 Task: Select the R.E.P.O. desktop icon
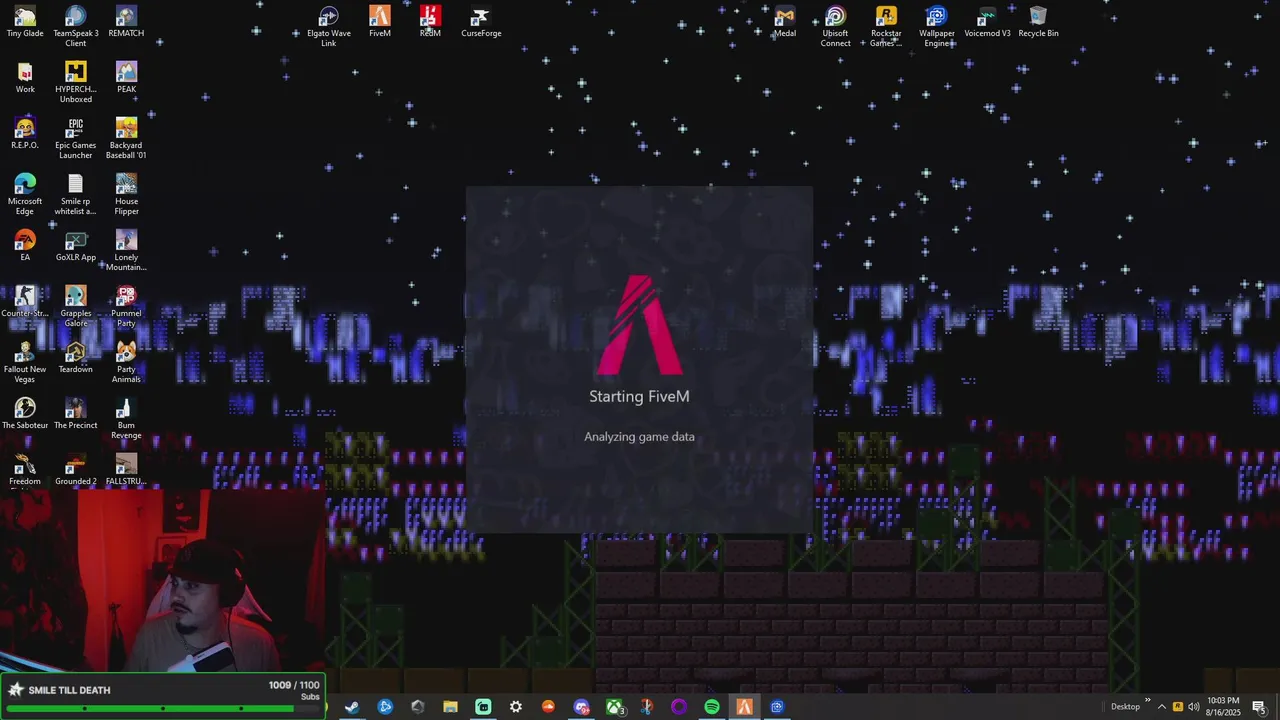[x=25, y=134]
